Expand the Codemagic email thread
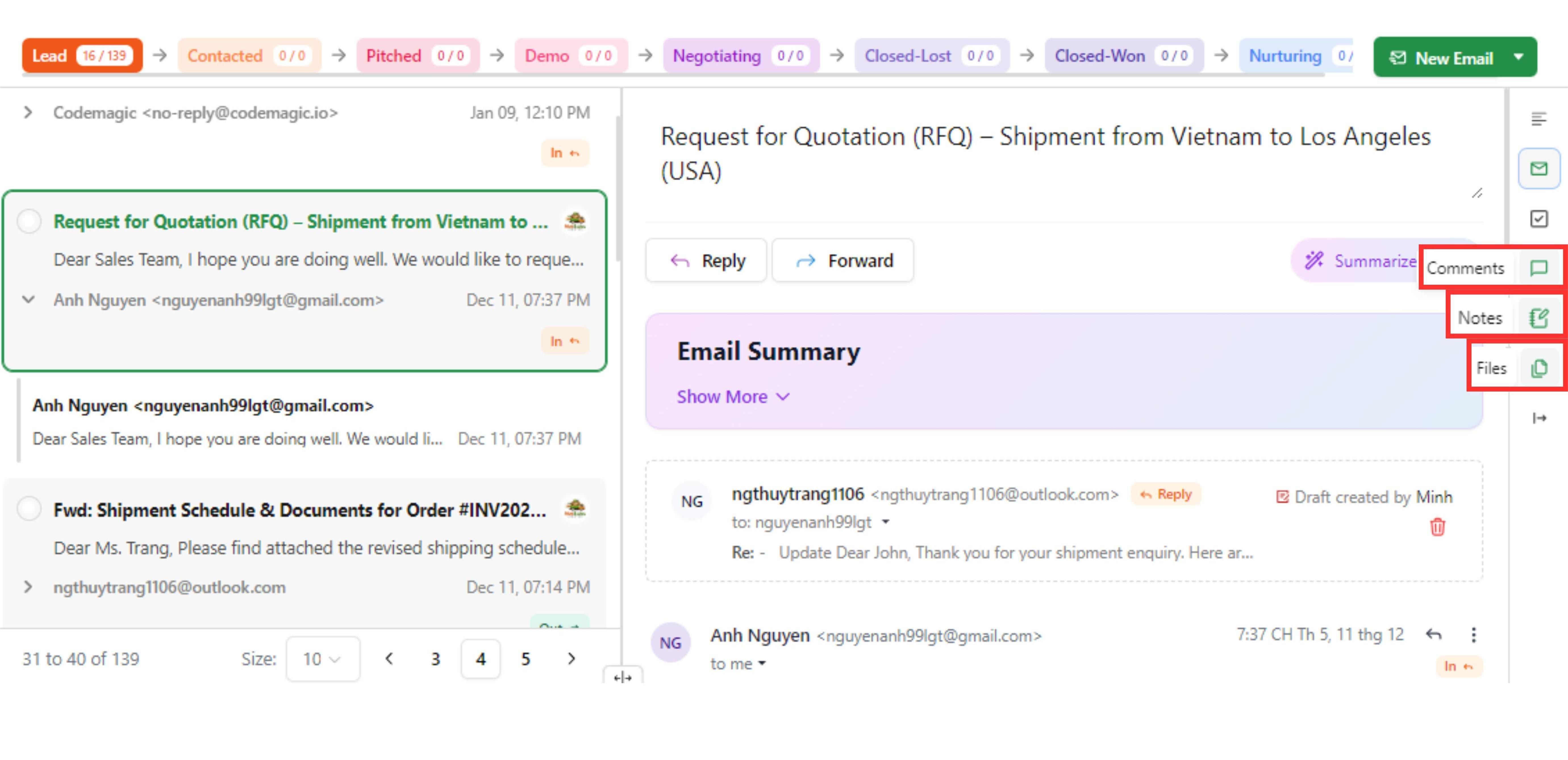 coord(28,113)
